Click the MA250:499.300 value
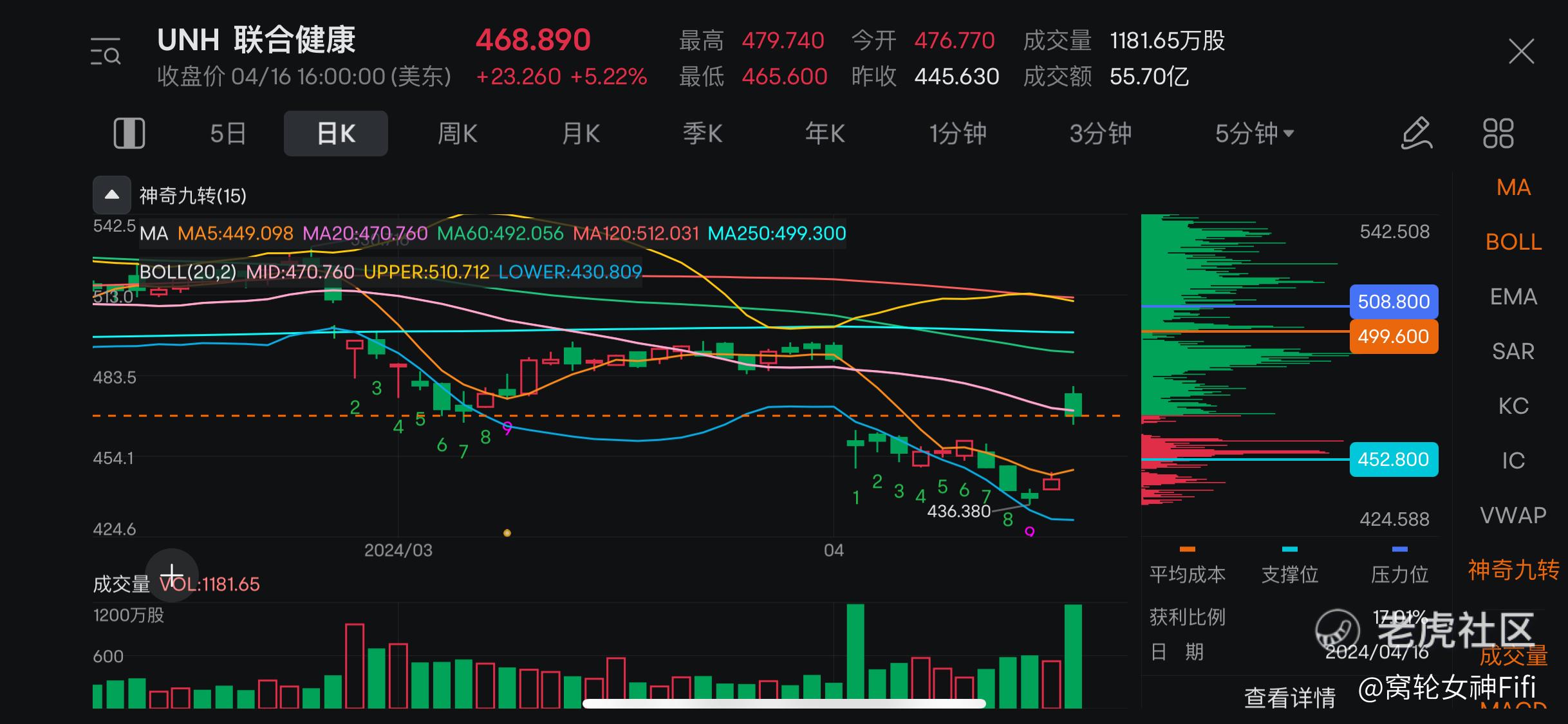Screen dimensions: 1568x724 [777, 233]
